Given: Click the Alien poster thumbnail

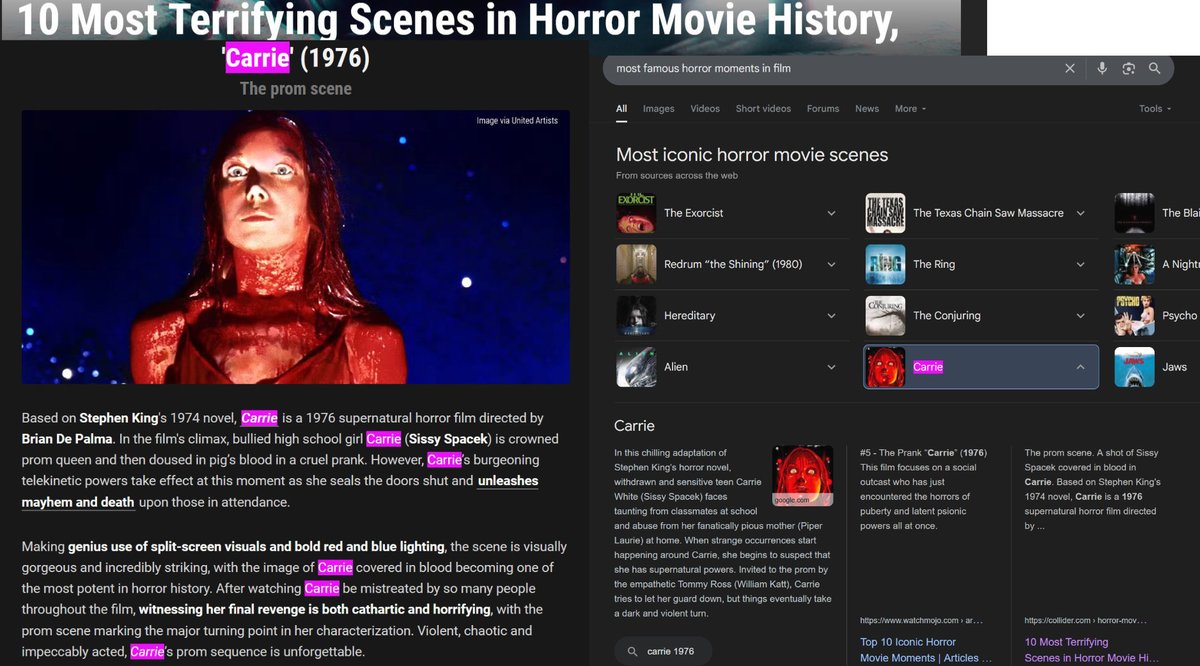Looking at the screenshot, I should [x=636, y=367].
